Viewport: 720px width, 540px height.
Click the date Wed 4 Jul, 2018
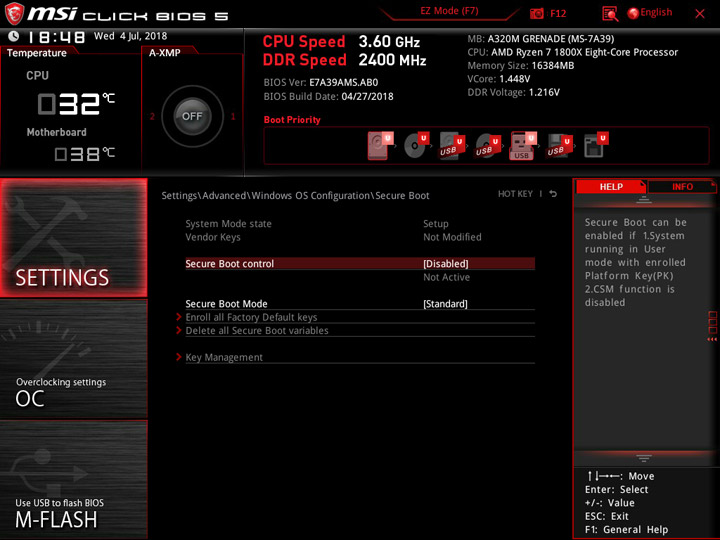(x=130, y=36)
